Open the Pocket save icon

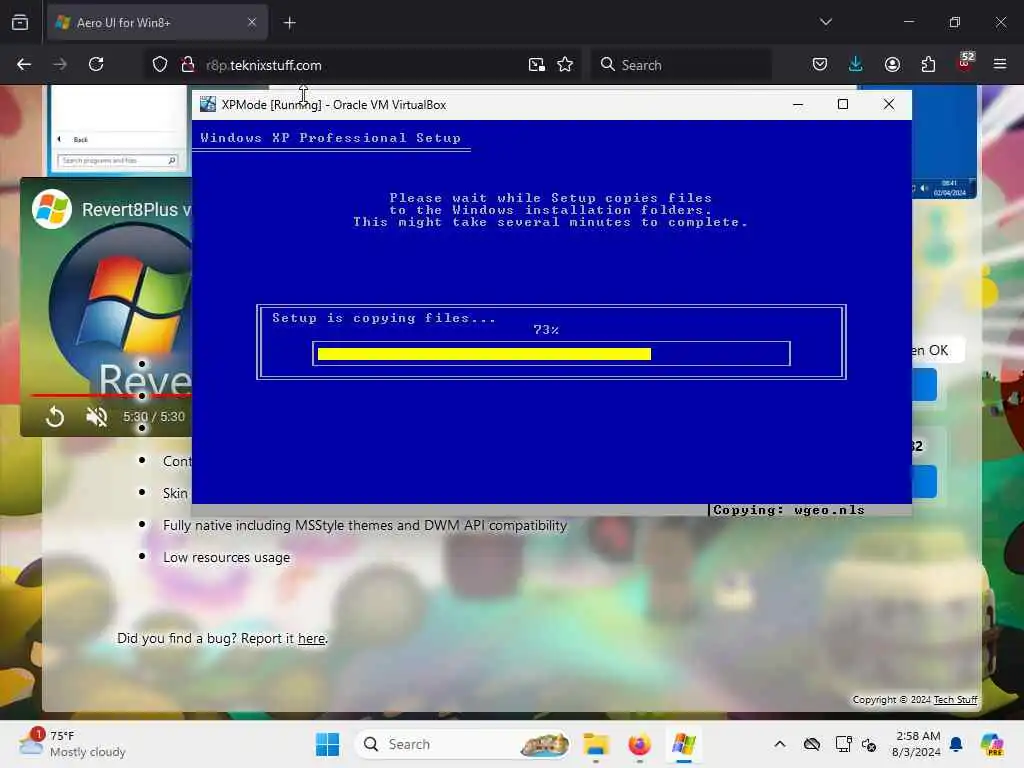pyautogui.click(x=820, y=64)
